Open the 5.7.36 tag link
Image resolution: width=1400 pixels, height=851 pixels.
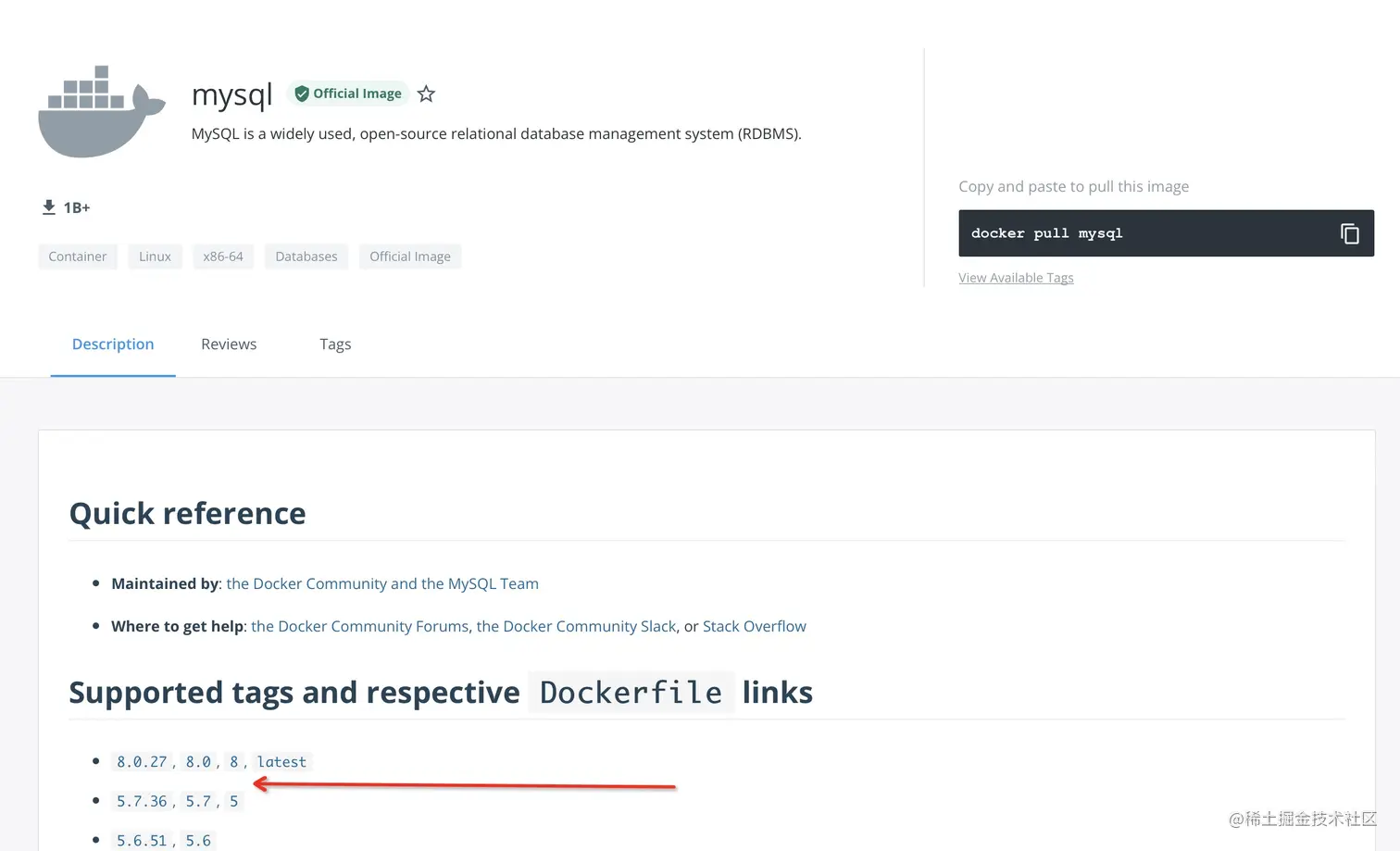(x=142, y=802)
